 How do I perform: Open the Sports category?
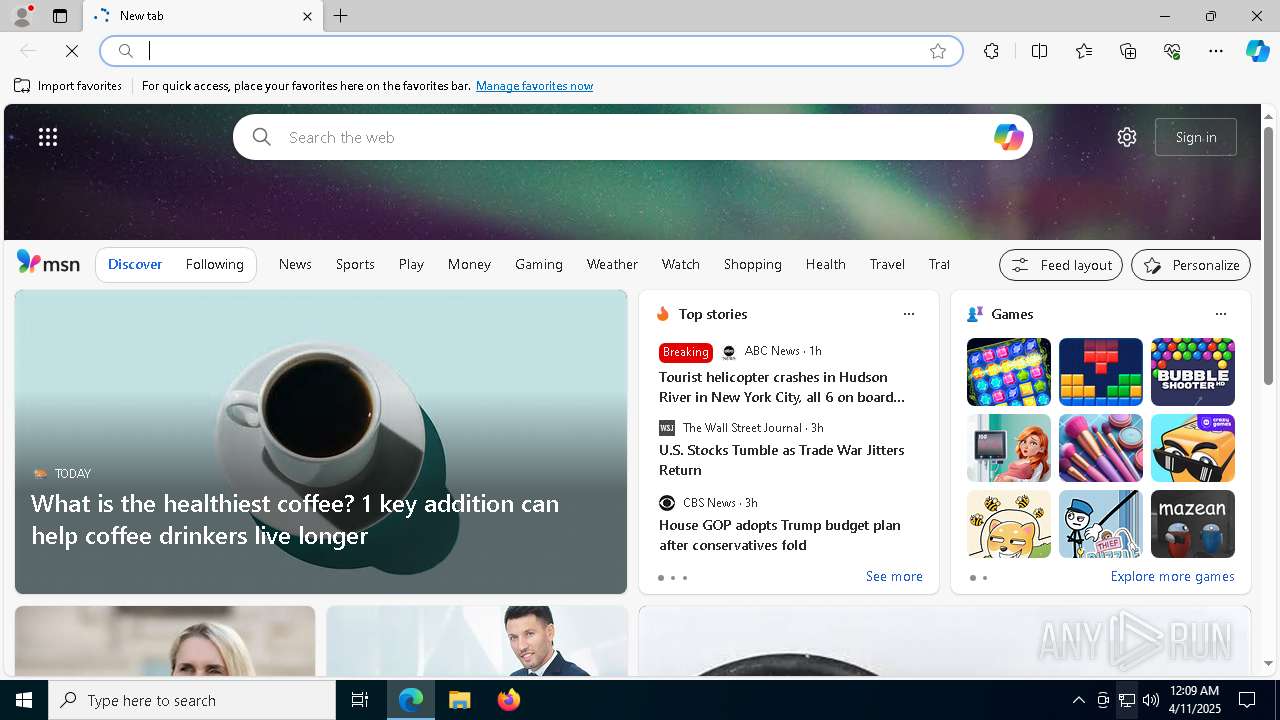tap(355, 264)
